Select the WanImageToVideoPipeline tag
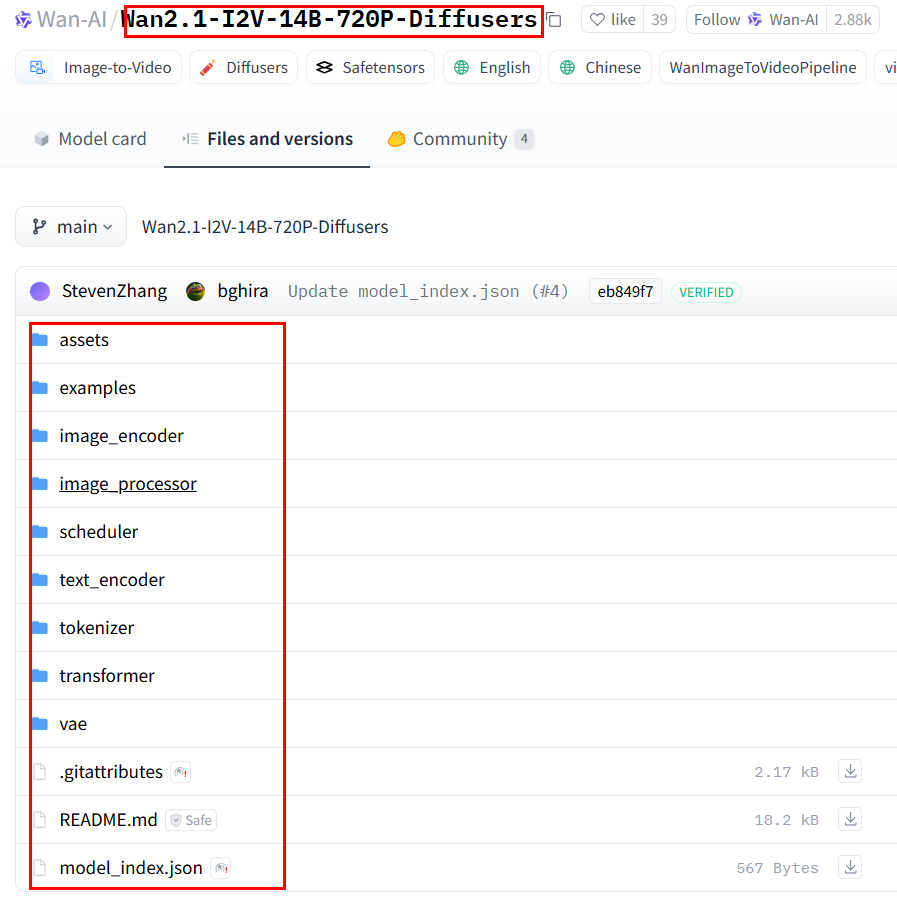 pos(762,68)
